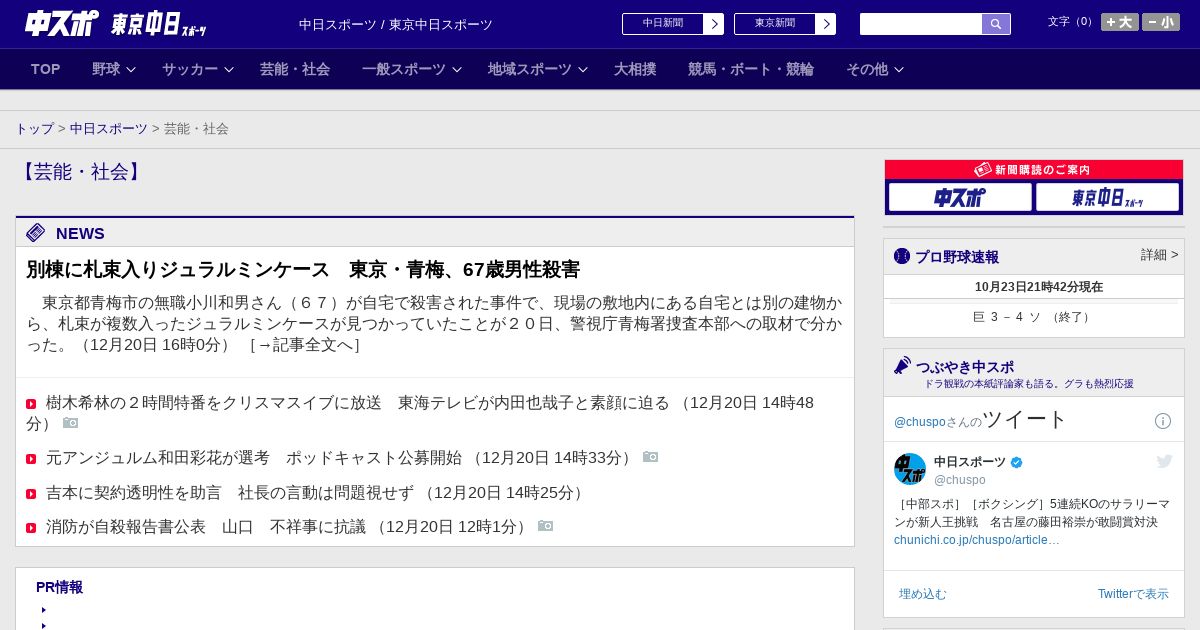Click red bullet beside 吉本 headline
This screenshot has height=630, width=1200.
(31, 493)
